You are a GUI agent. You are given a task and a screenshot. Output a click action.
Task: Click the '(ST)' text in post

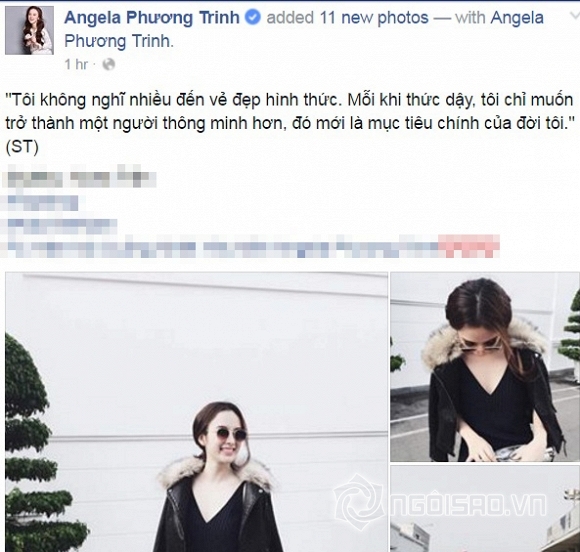(22, 147)
